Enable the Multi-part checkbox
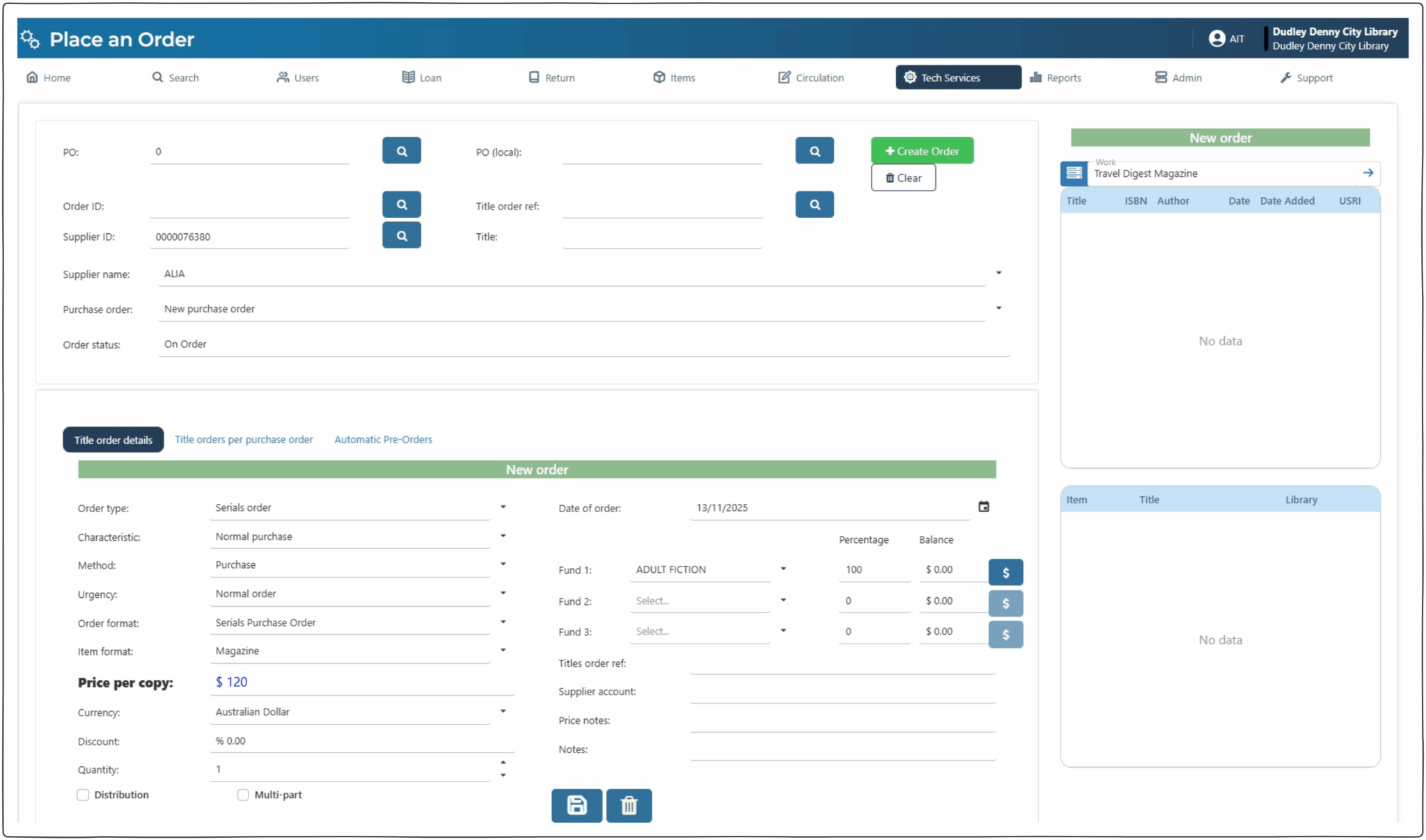This screenshot has width=1426, height=840. pyautogui.click(x=243, y=794)
